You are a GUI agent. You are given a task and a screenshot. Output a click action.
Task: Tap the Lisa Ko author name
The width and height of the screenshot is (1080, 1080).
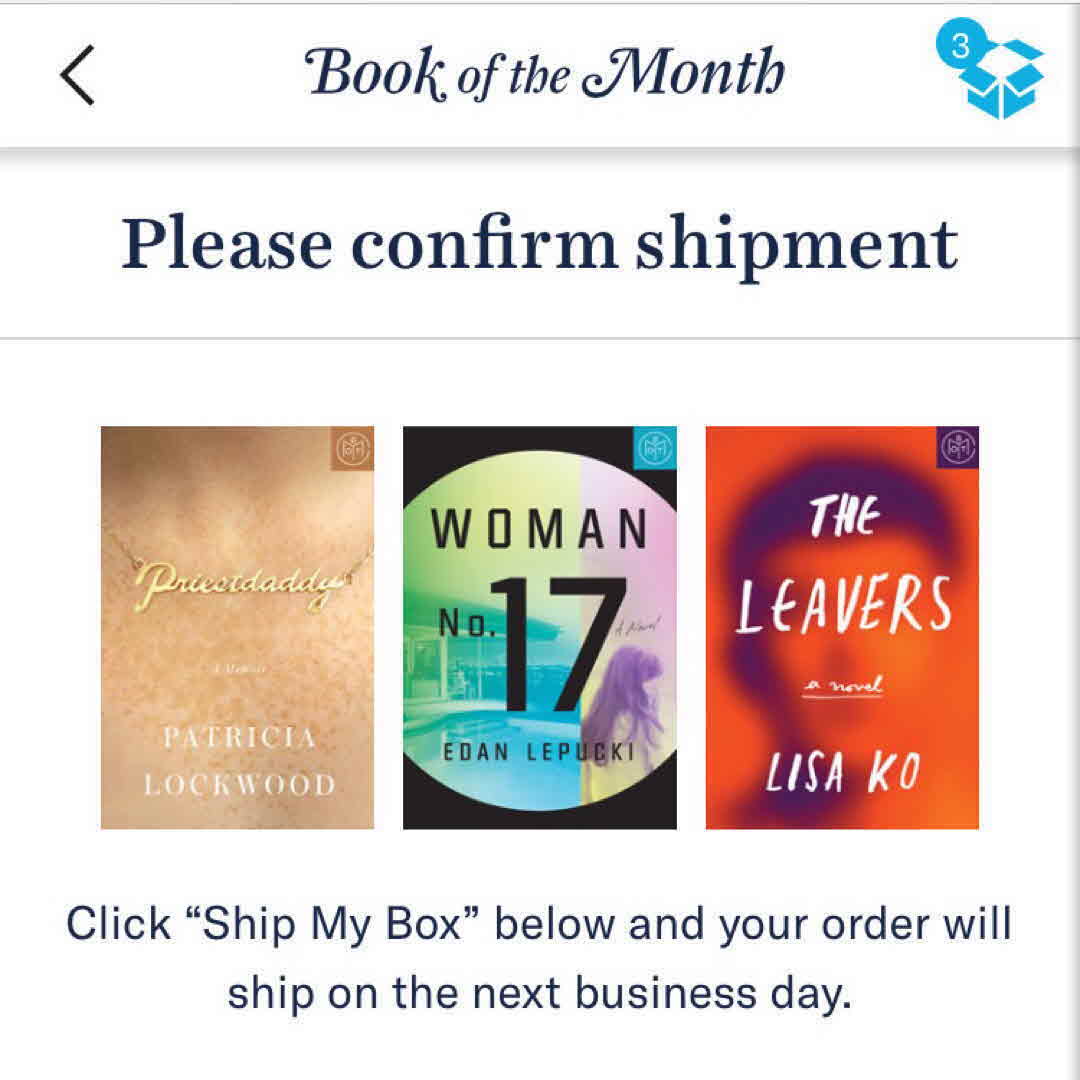coord(842,775)
